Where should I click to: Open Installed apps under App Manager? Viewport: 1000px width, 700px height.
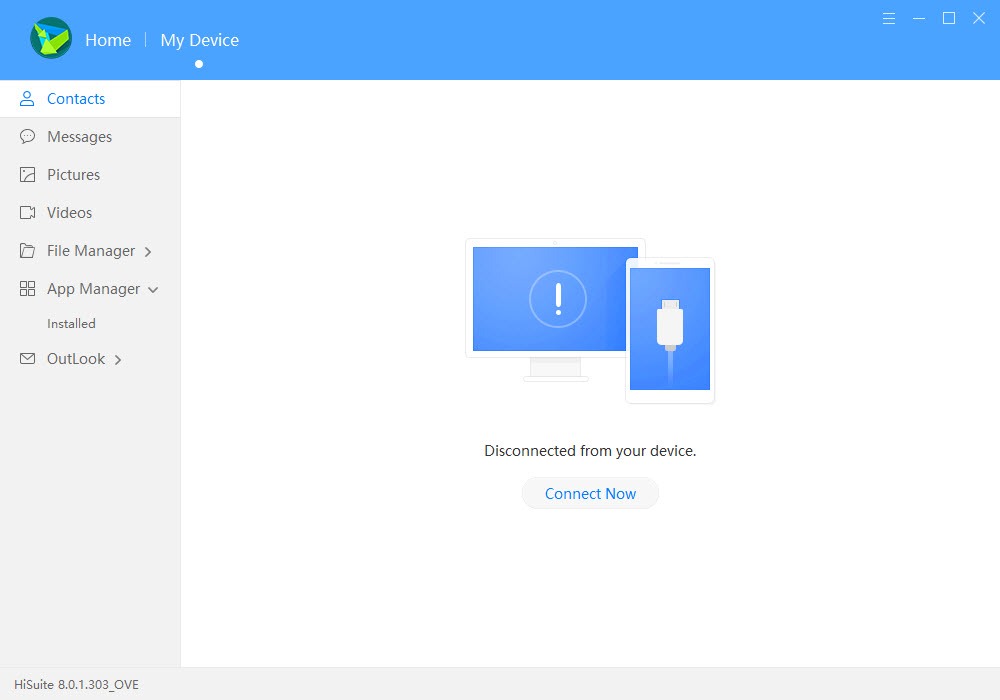(x=71, y=324)
